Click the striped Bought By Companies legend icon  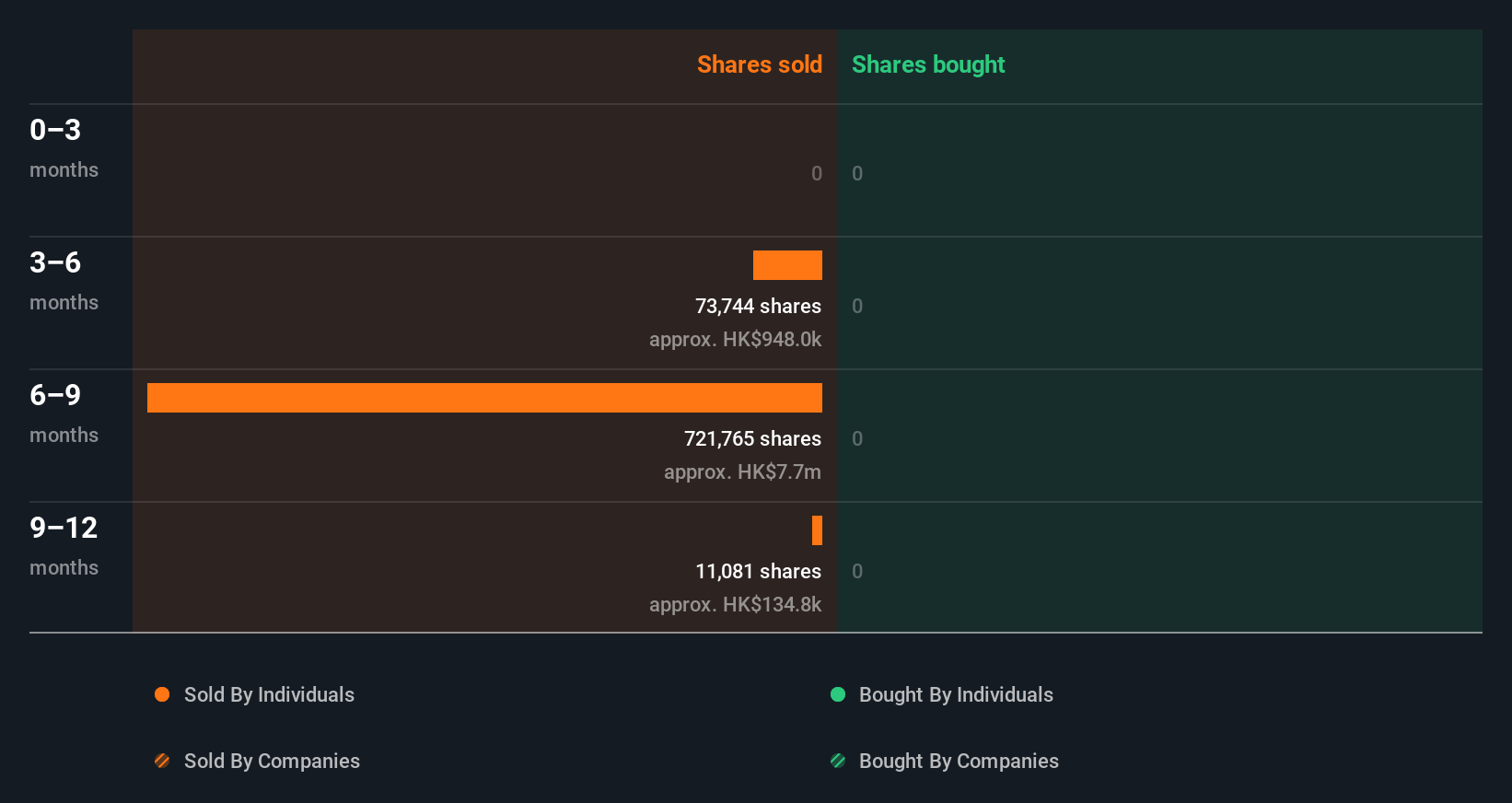pos(838,761)
